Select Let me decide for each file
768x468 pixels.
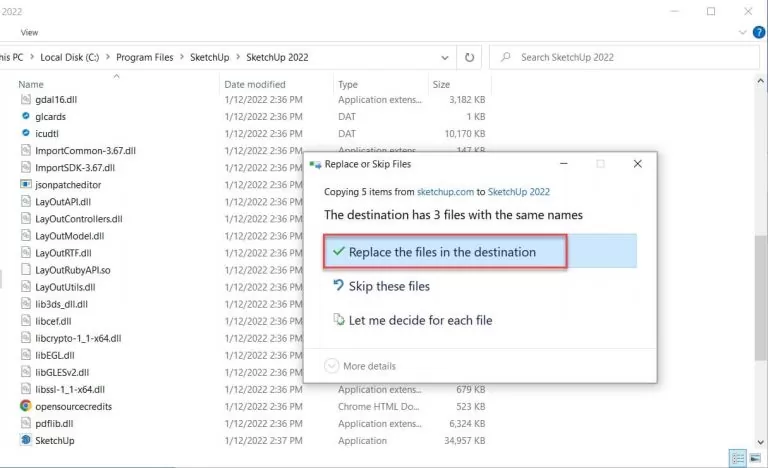(x=420, y=320)
